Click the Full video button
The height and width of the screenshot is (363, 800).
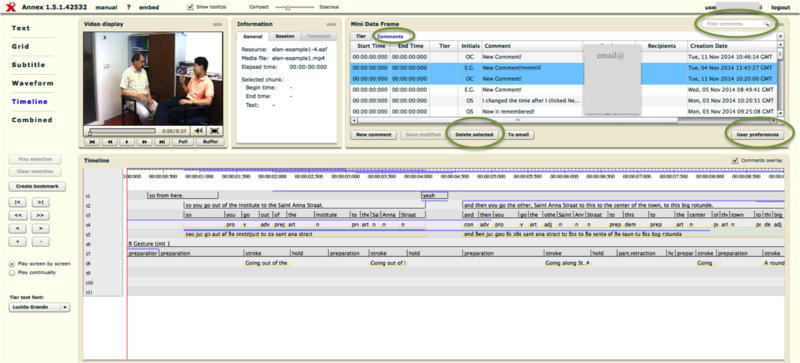pyautogui.click(x=182, y=142)
